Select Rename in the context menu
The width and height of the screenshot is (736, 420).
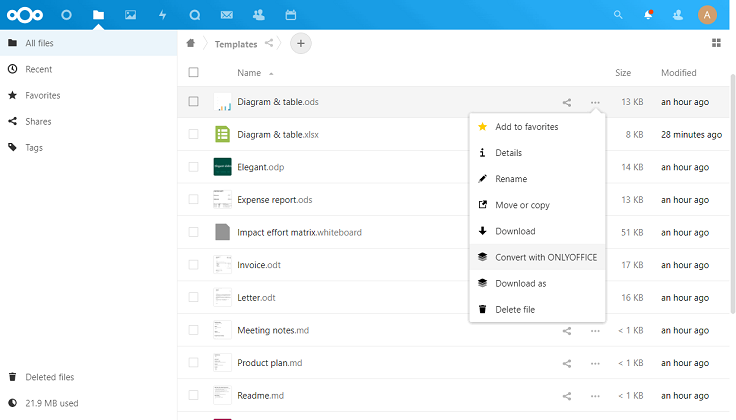click(x=511, y=179)
